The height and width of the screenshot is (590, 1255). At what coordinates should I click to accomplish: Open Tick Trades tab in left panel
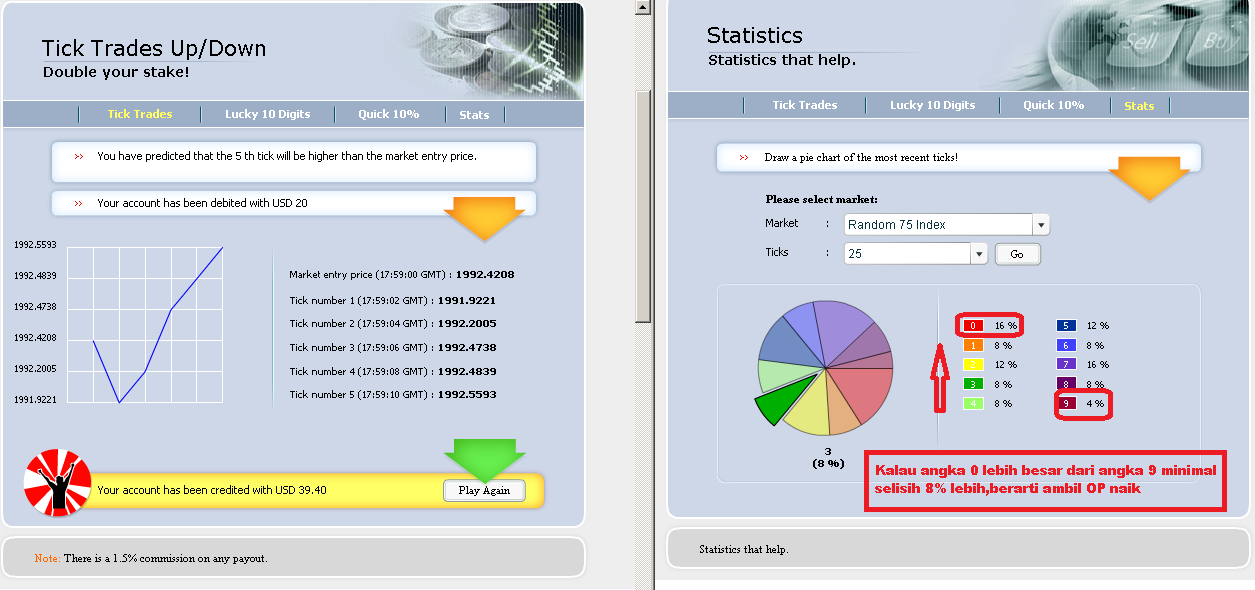coord(140,114)
